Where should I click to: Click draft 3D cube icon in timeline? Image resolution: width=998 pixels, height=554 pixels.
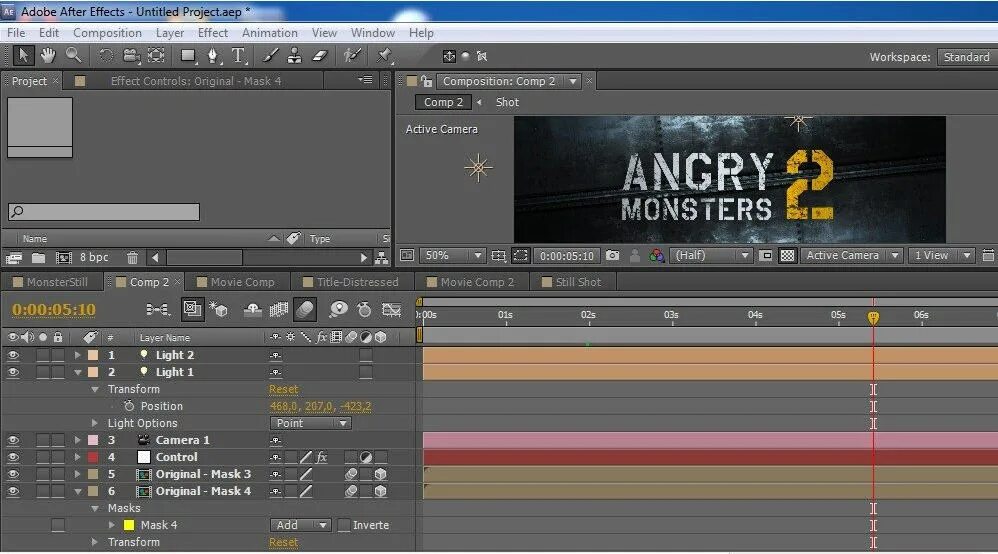click(219, 309)
